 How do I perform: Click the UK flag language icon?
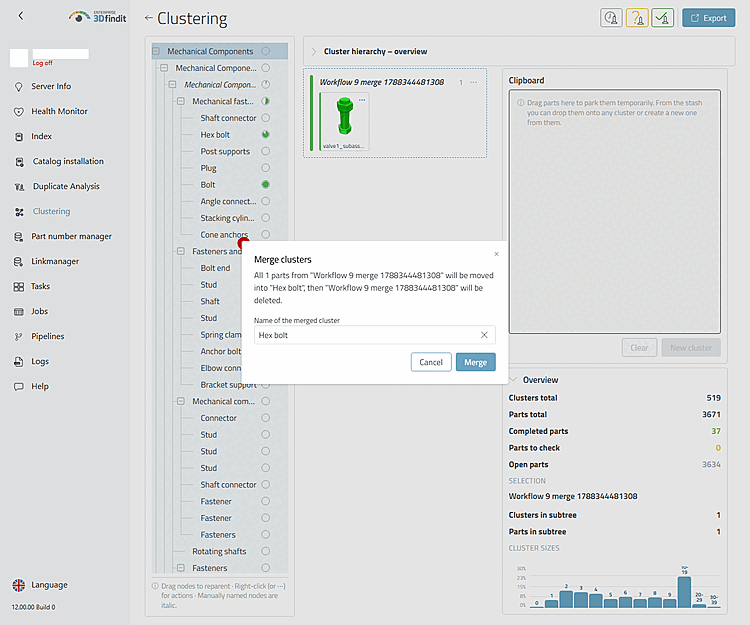tap(19, 585)
